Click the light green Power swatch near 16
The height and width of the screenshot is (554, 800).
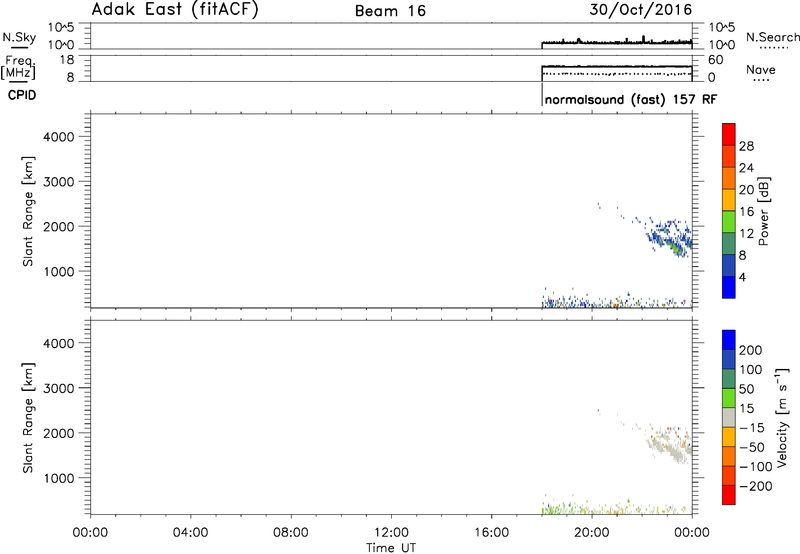click(x=729, y=221)
